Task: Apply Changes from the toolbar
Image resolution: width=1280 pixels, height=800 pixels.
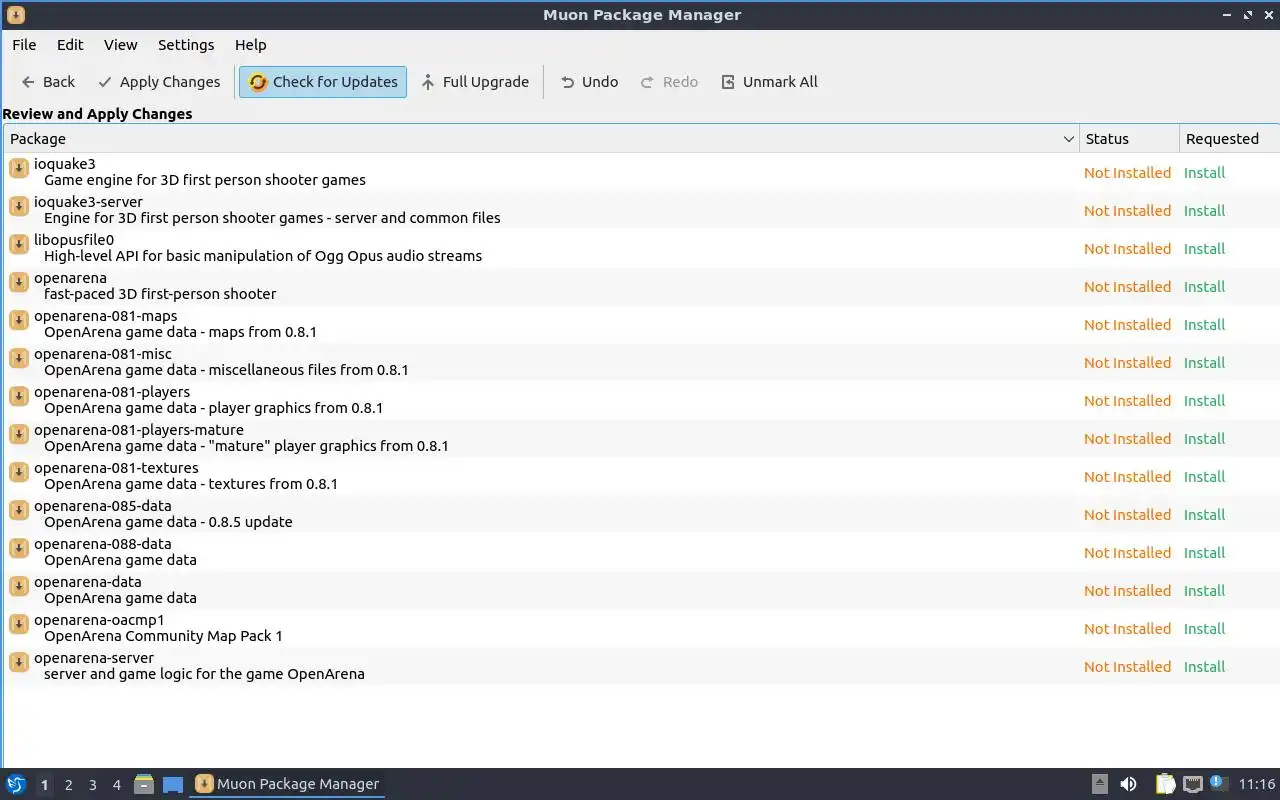Action: (x=159, y=82)
